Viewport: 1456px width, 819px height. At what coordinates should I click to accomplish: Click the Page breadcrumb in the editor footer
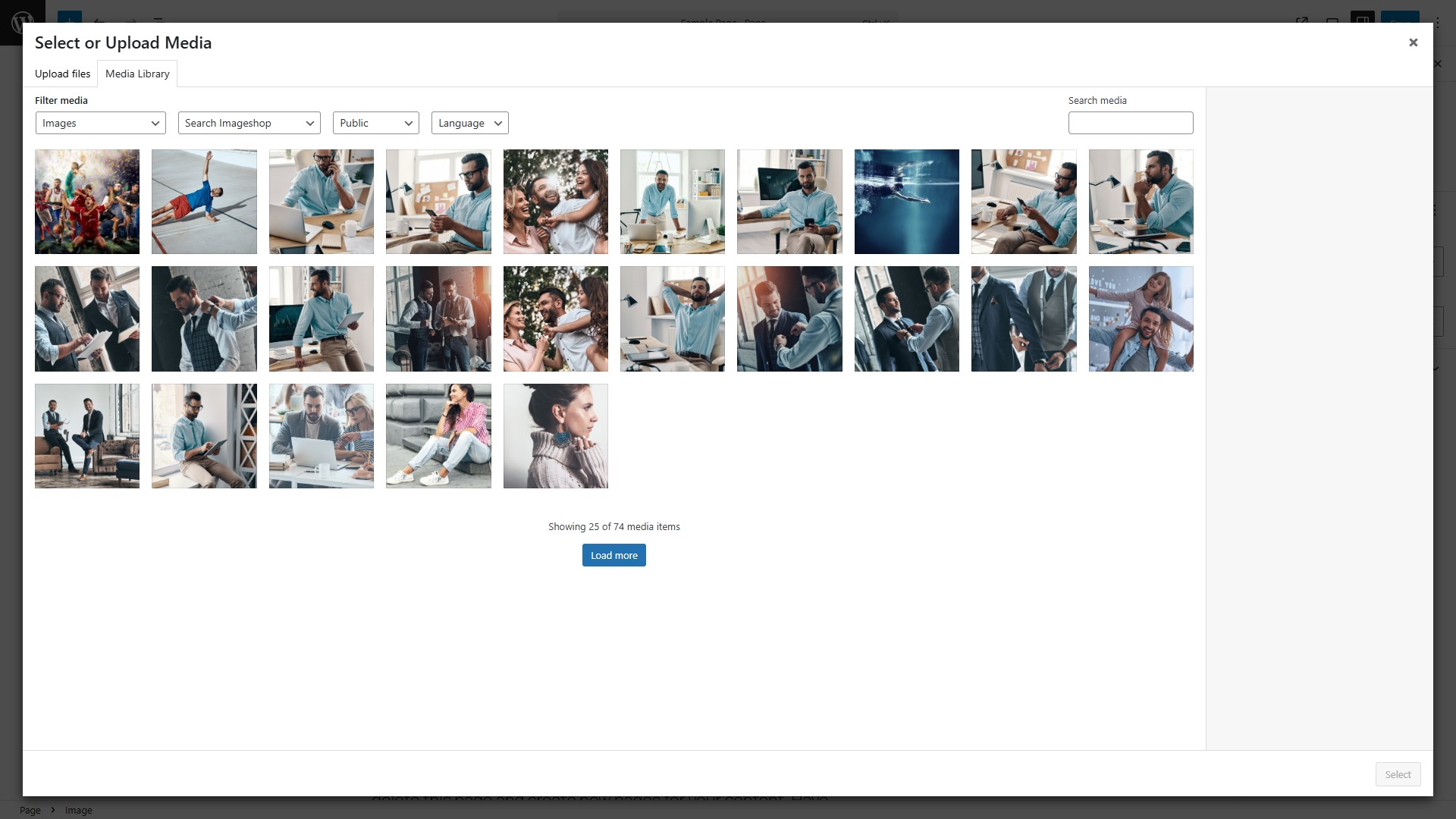point(30,810)
